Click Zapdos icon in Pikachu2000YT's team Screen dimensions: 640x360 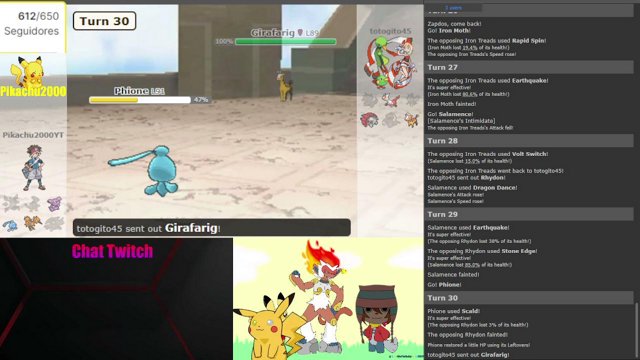(32, 223)
